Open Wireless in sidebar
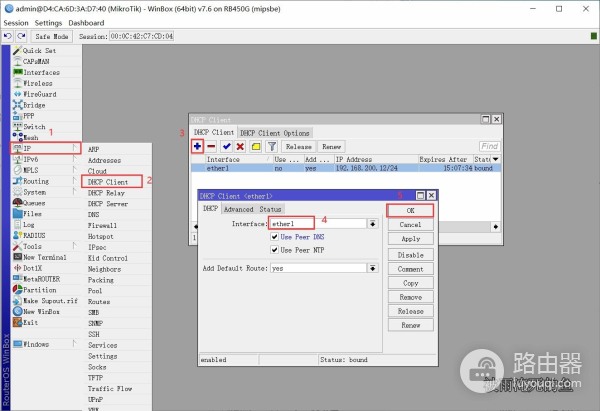Image resolution: width=600 pixels, height=411 pixels. pyautogui.click(x=46, y=83)
